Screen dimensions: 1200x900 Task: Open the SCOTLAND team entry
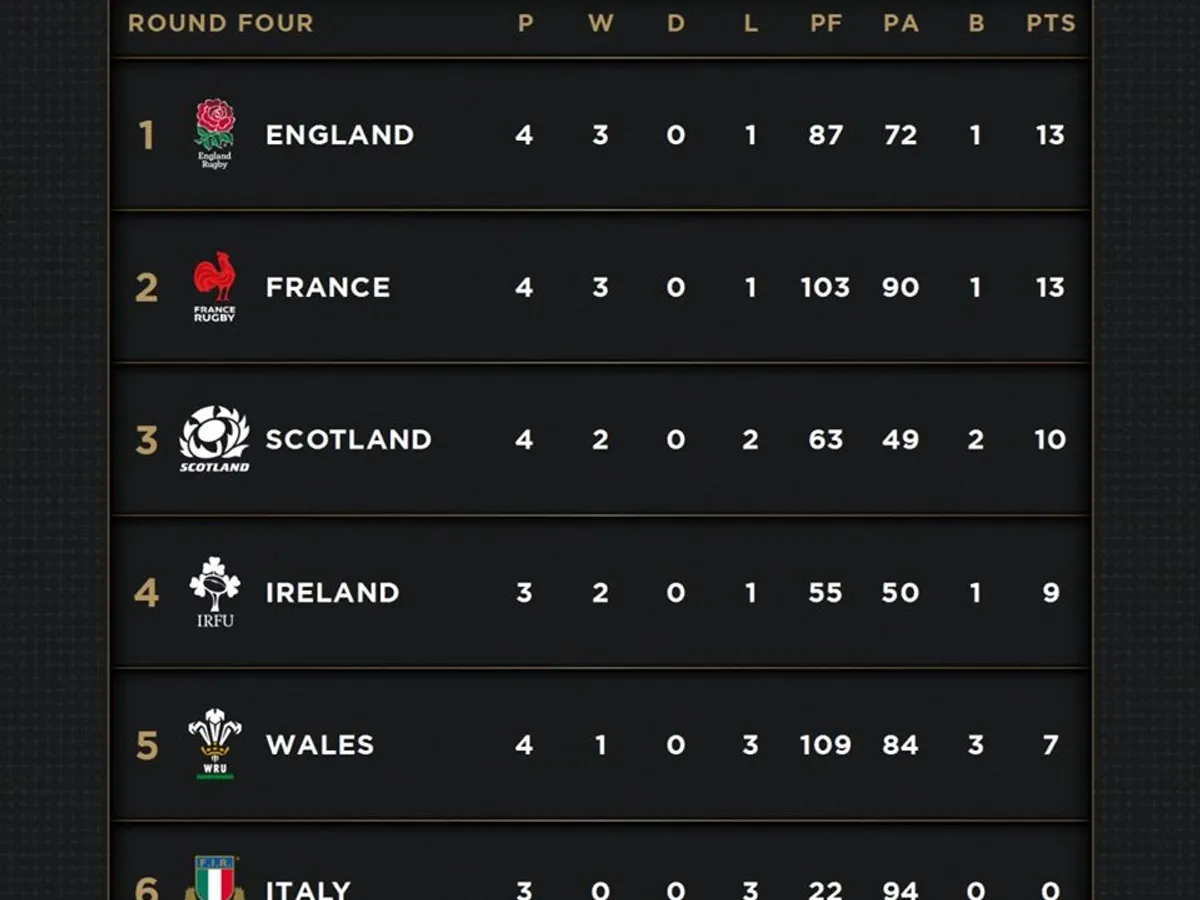point(348,440)
